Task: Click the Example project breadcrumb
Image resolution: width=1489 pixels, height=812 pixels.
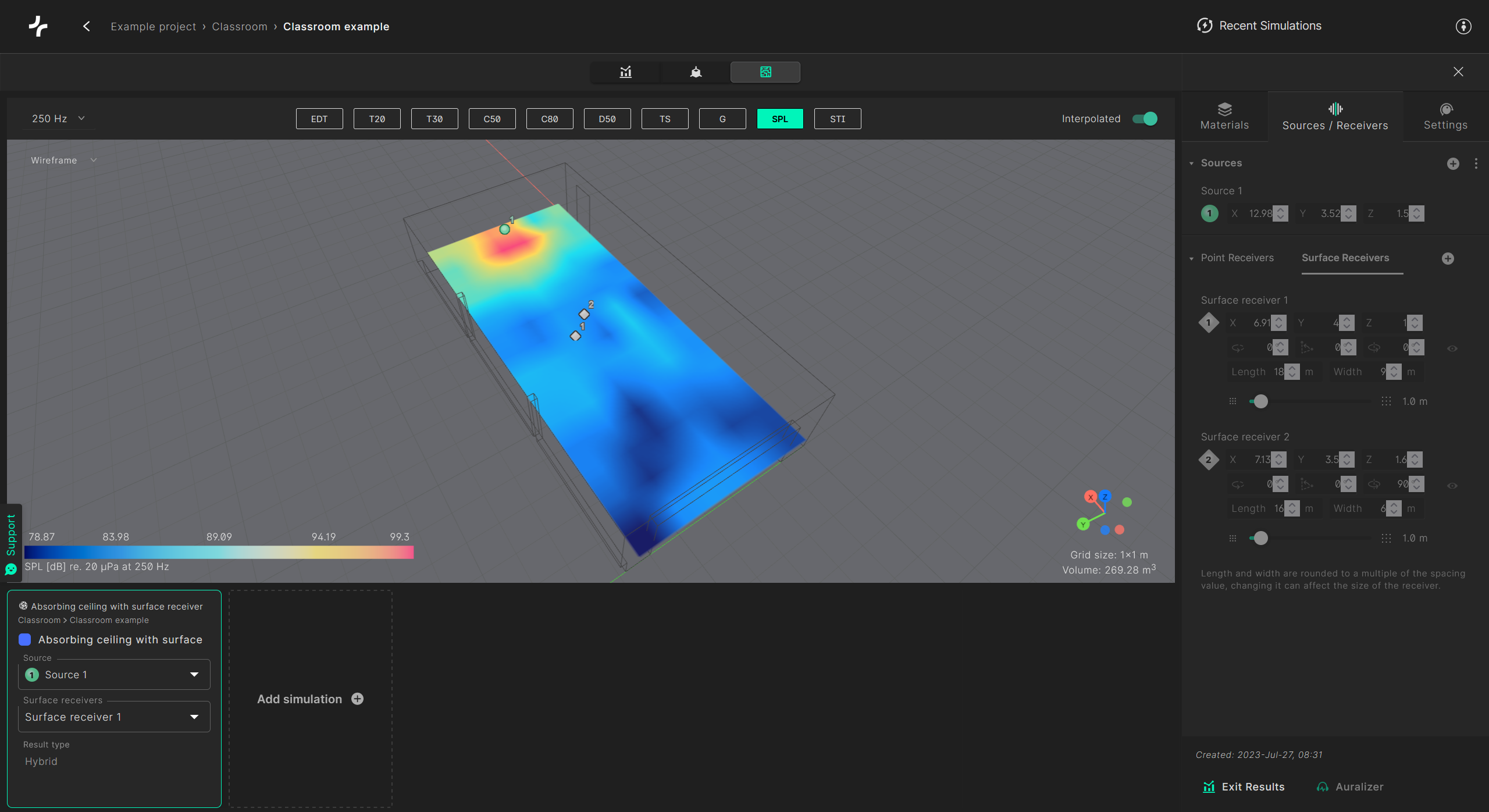Action: click(153, 27)
